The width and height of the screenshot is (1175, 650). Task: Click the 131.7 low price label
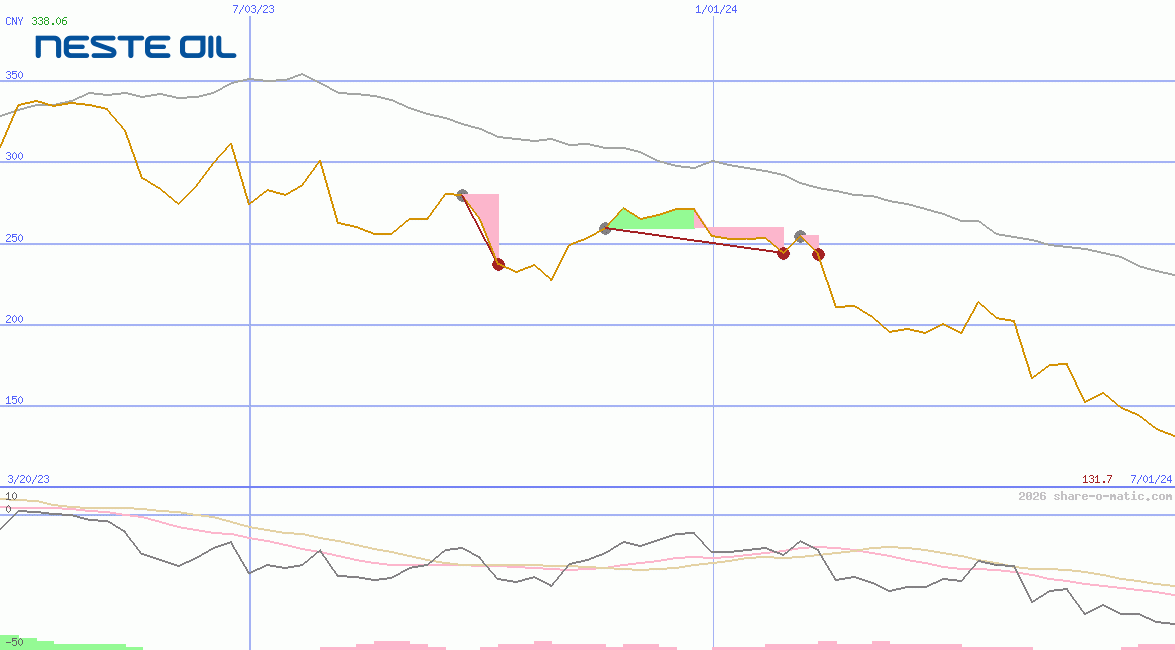coord(1095,479)
